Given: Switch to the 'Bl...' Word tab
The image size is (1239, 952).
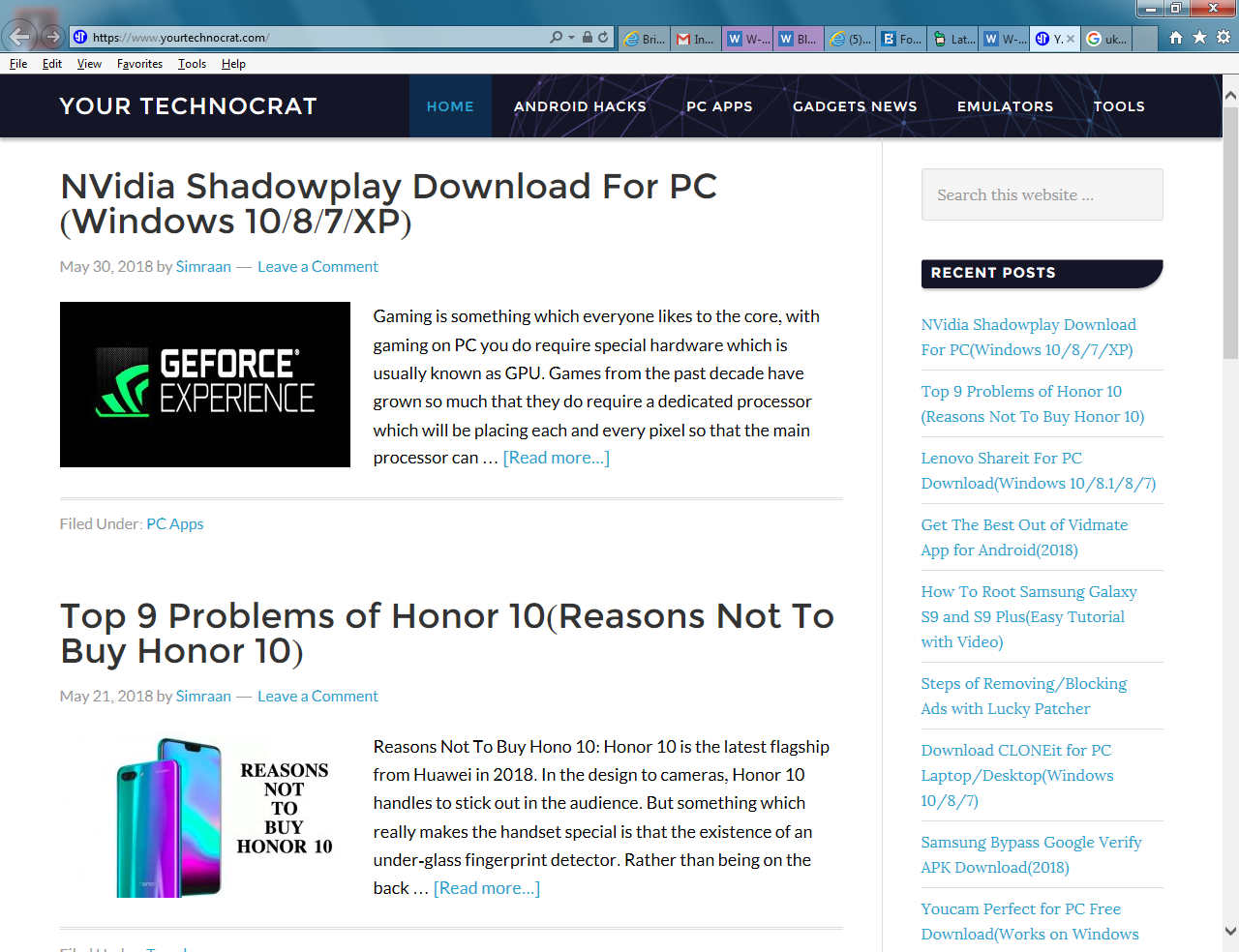Looking at the screenshot, I should point(798,39).
